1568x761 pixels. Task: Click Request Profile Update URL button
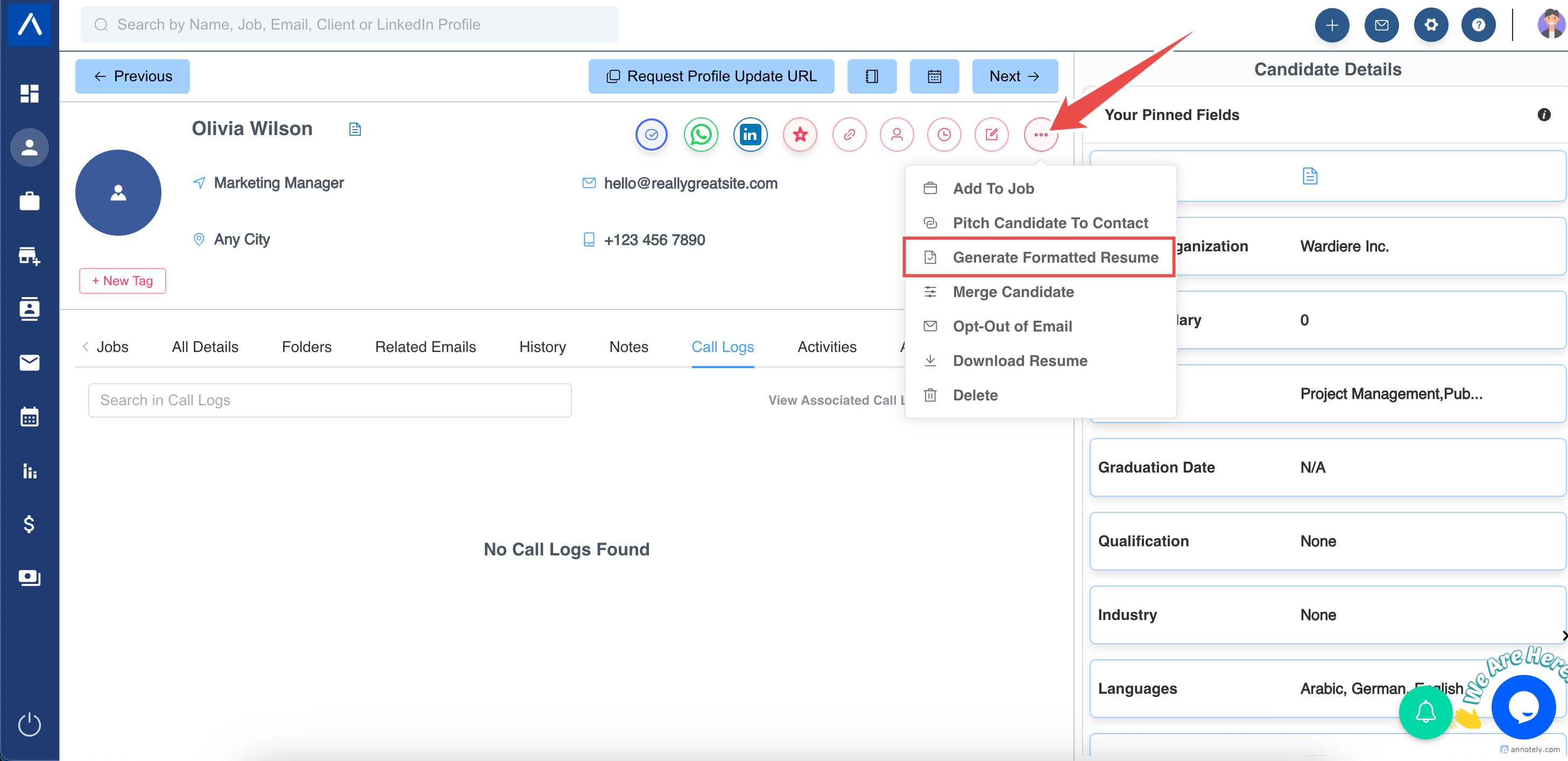pos(711,76)
